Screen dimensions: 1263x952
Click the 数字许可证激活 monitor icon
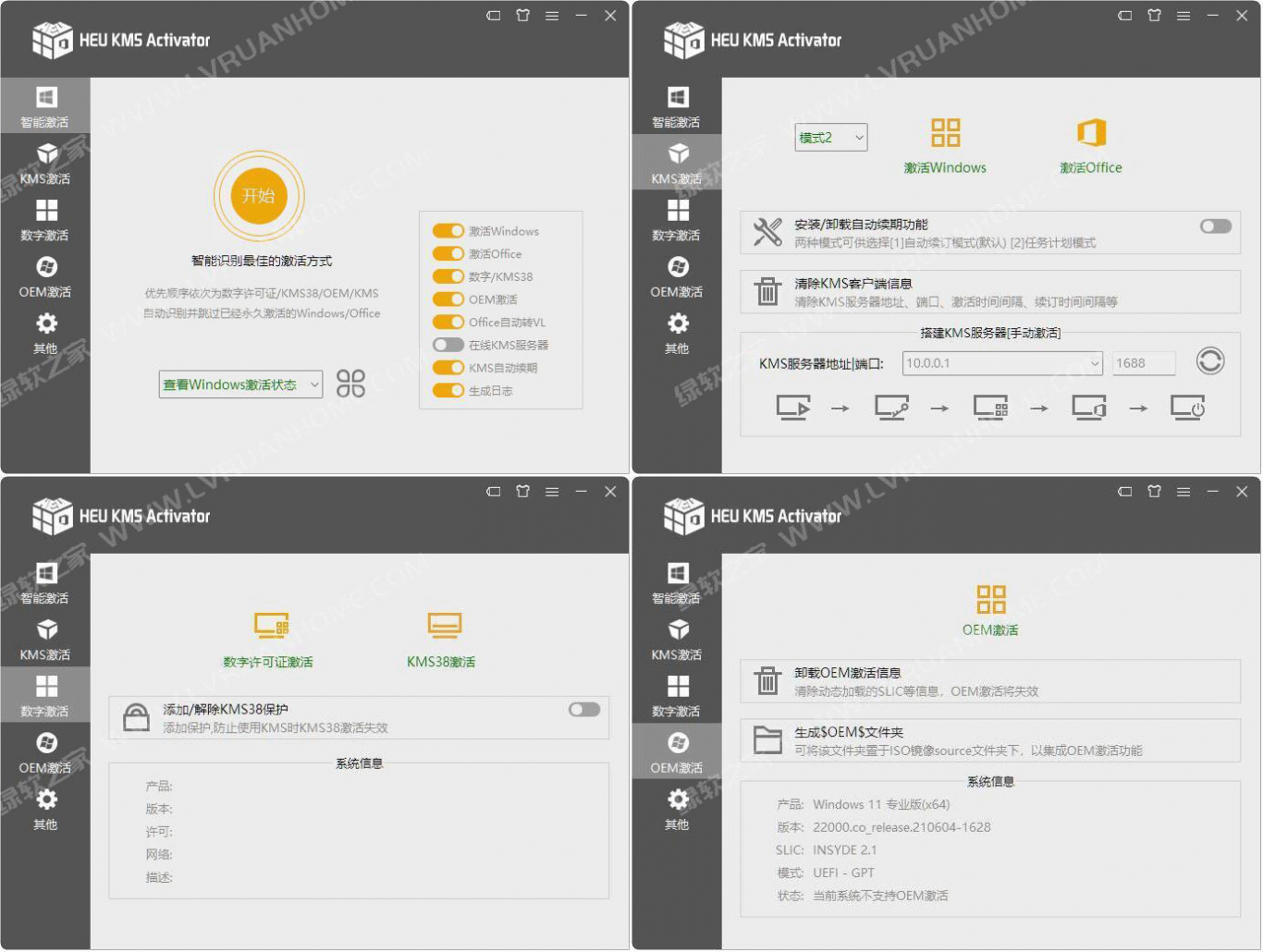click(271, 626)
